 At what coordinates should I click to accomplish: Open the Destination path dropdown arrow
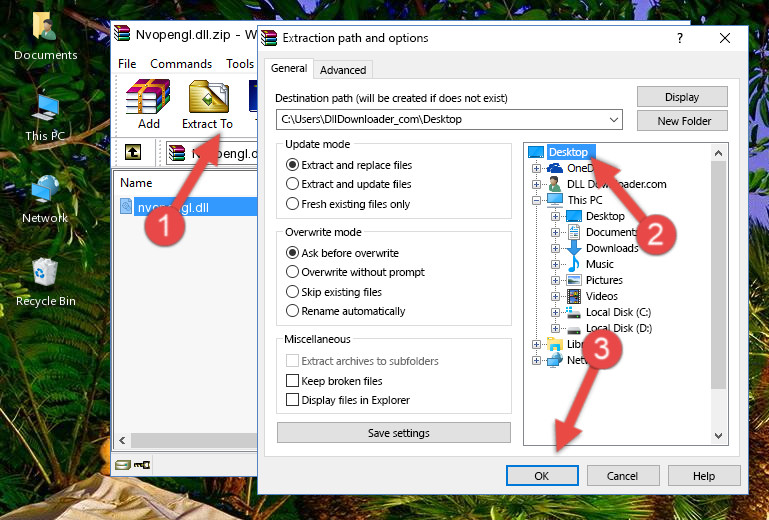[x=614, y=120]
